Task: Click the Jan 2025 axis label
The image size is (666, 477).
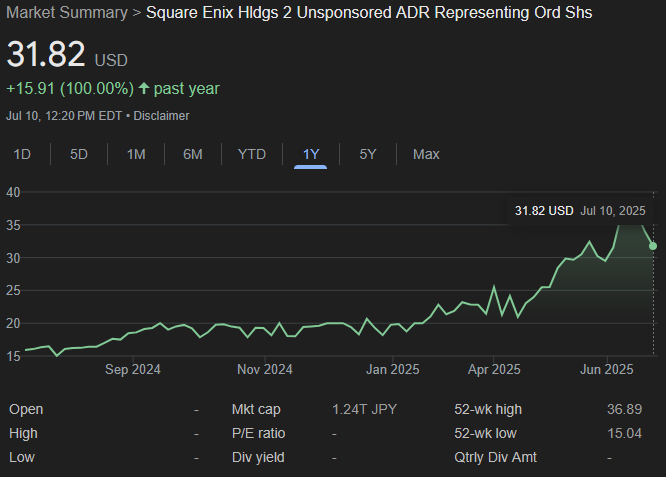Action: pyautogui.click(x=392, y=369)
